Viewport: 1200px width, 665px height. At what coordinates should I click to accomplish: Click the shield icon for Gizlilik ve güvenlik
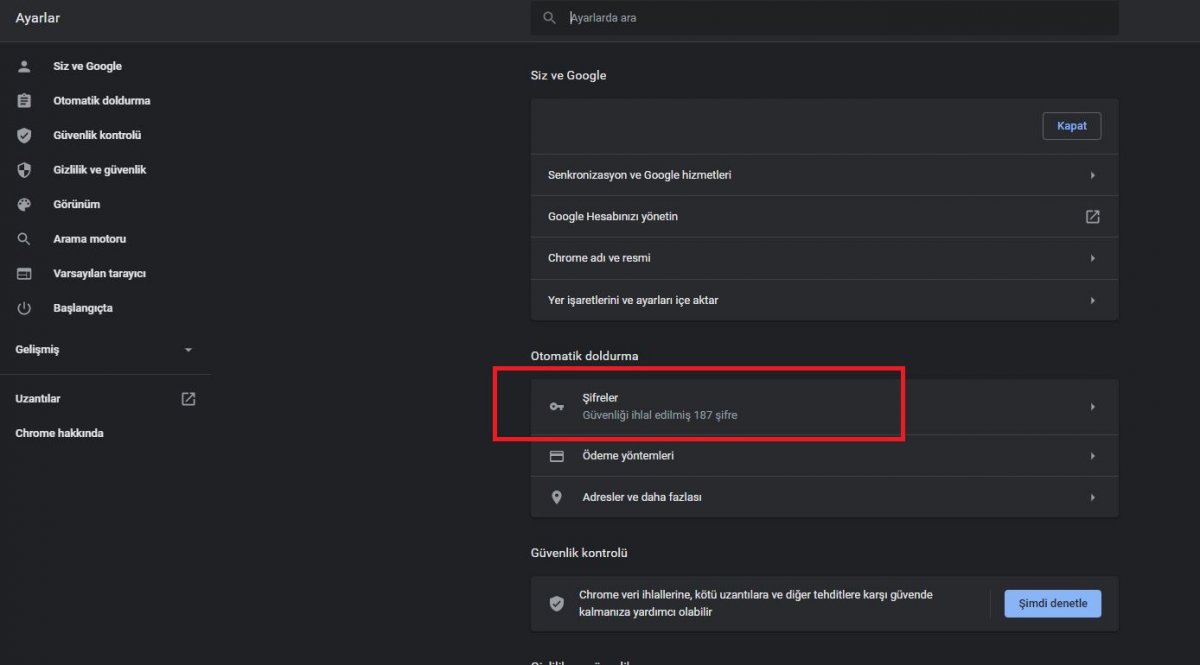tap(24, 170)
